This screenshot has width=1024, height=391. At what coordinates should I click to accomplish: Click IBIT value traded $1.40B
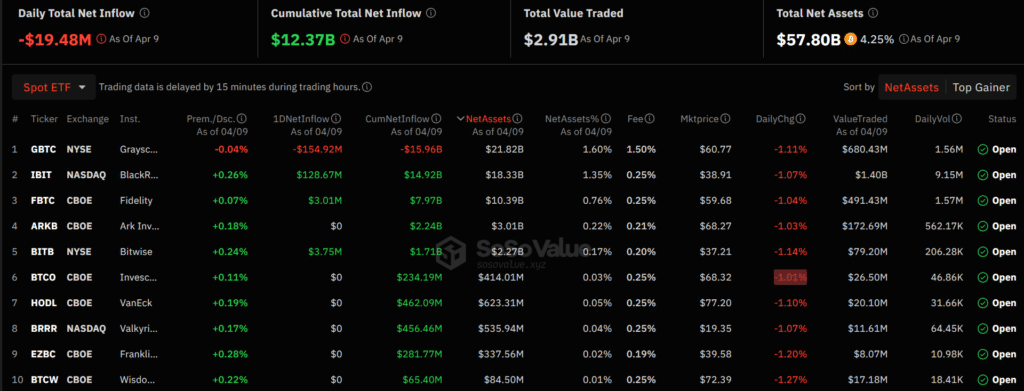point(871,175)
